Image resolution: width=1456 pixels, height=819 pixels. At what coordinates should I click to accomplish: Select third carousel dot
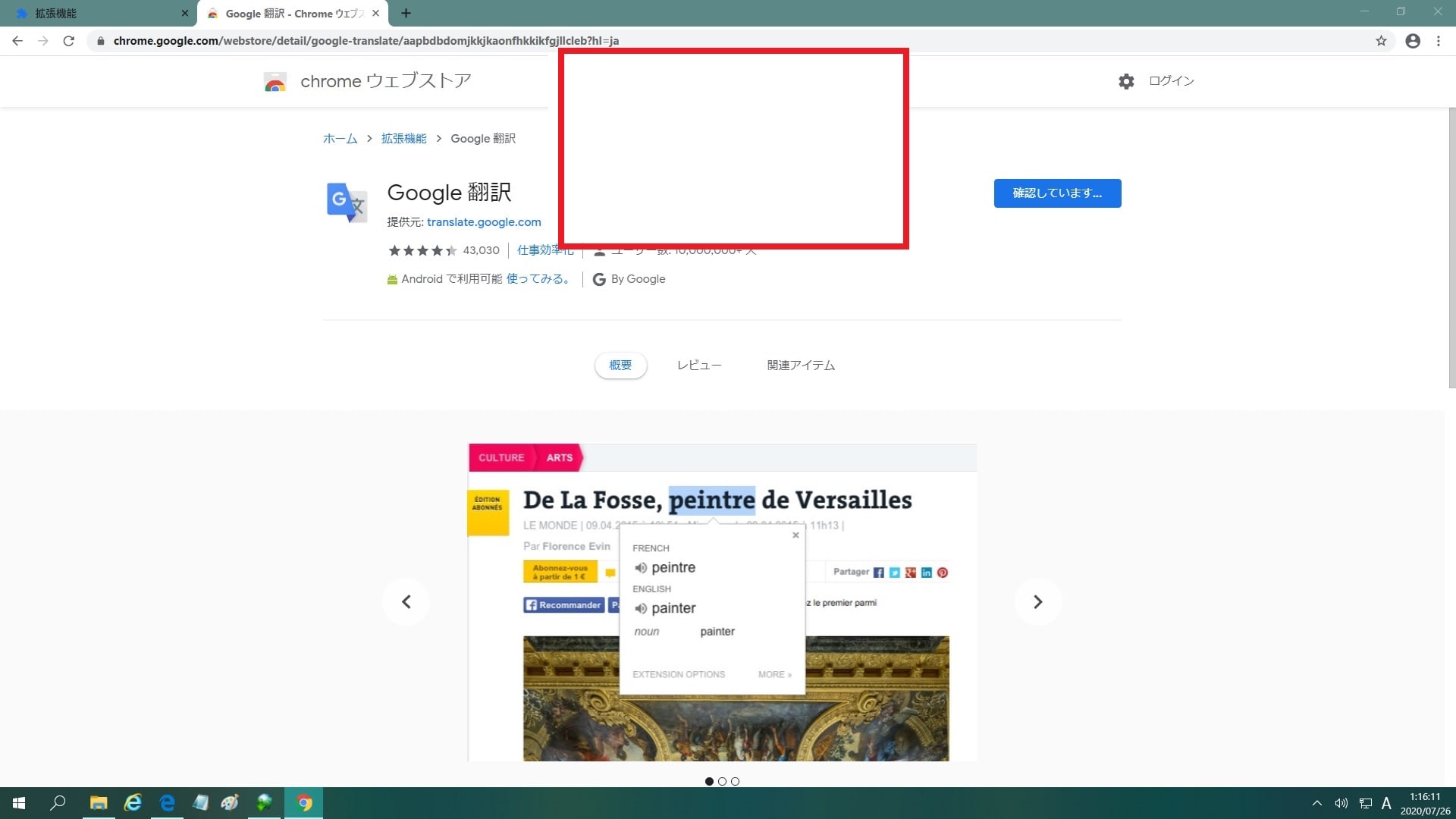[735, 781]
